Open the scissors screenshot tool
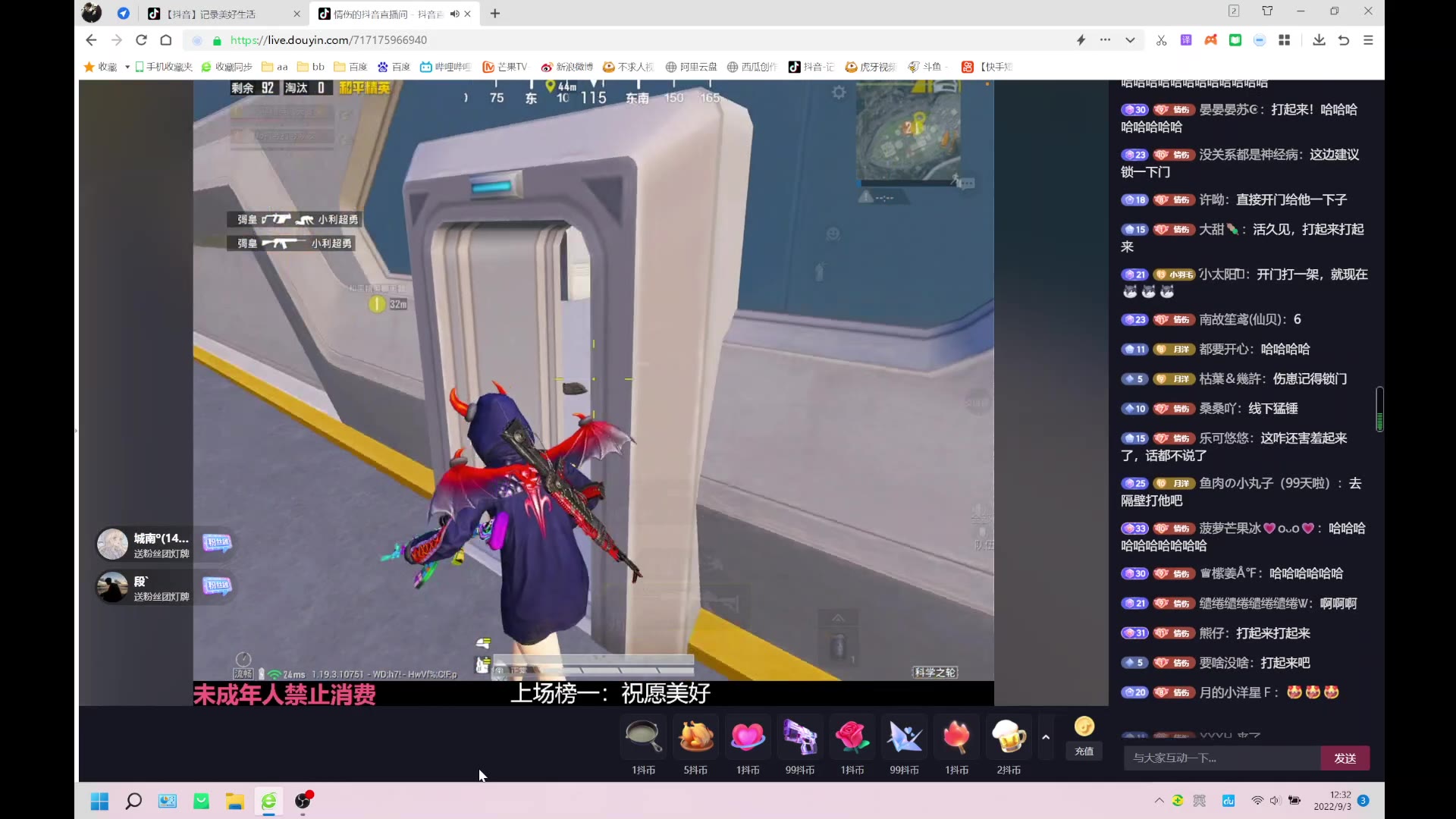1456x819 pixels. pyautogui.click(x=1161, y=40)
